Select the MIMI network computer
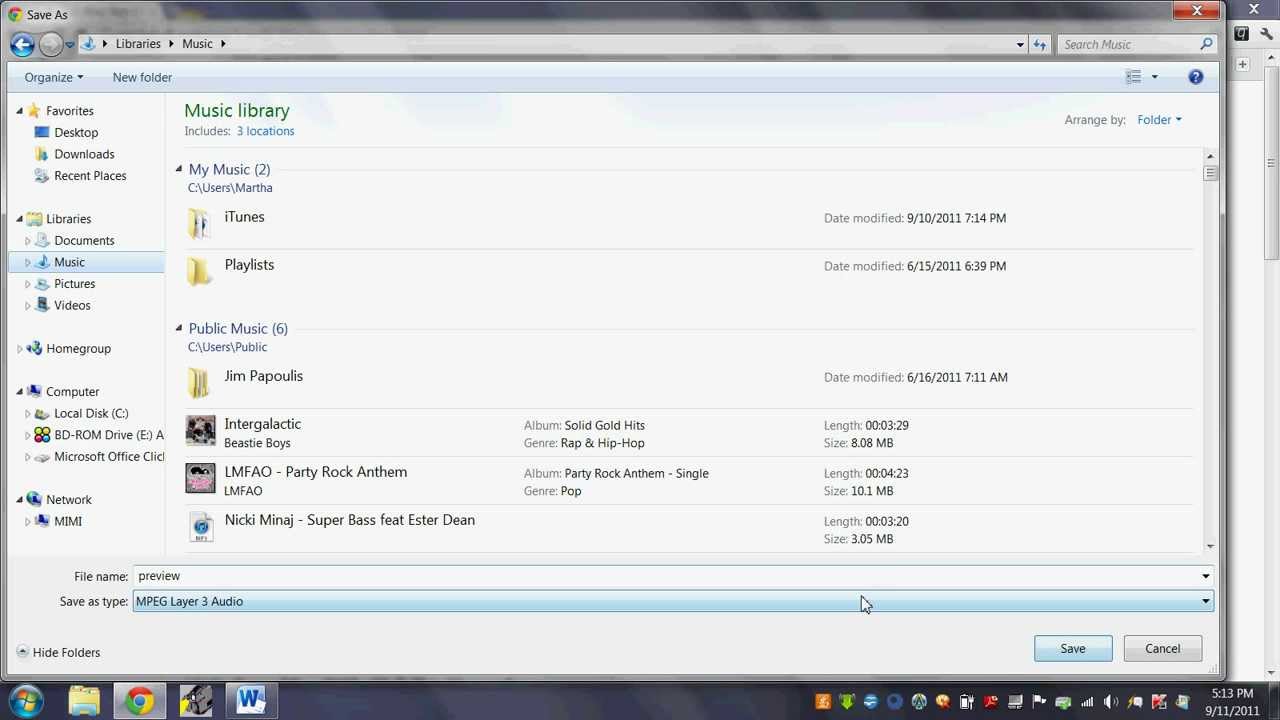The width and height of the screenshot is (1280, 720). coord(68,521)
